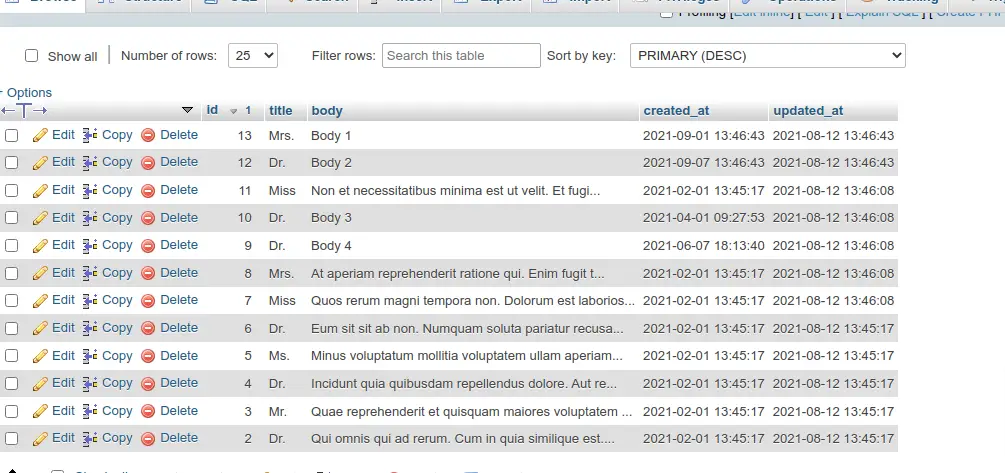Open the Number of rows dropdown
1005x473 pixels.
point(253,56)
